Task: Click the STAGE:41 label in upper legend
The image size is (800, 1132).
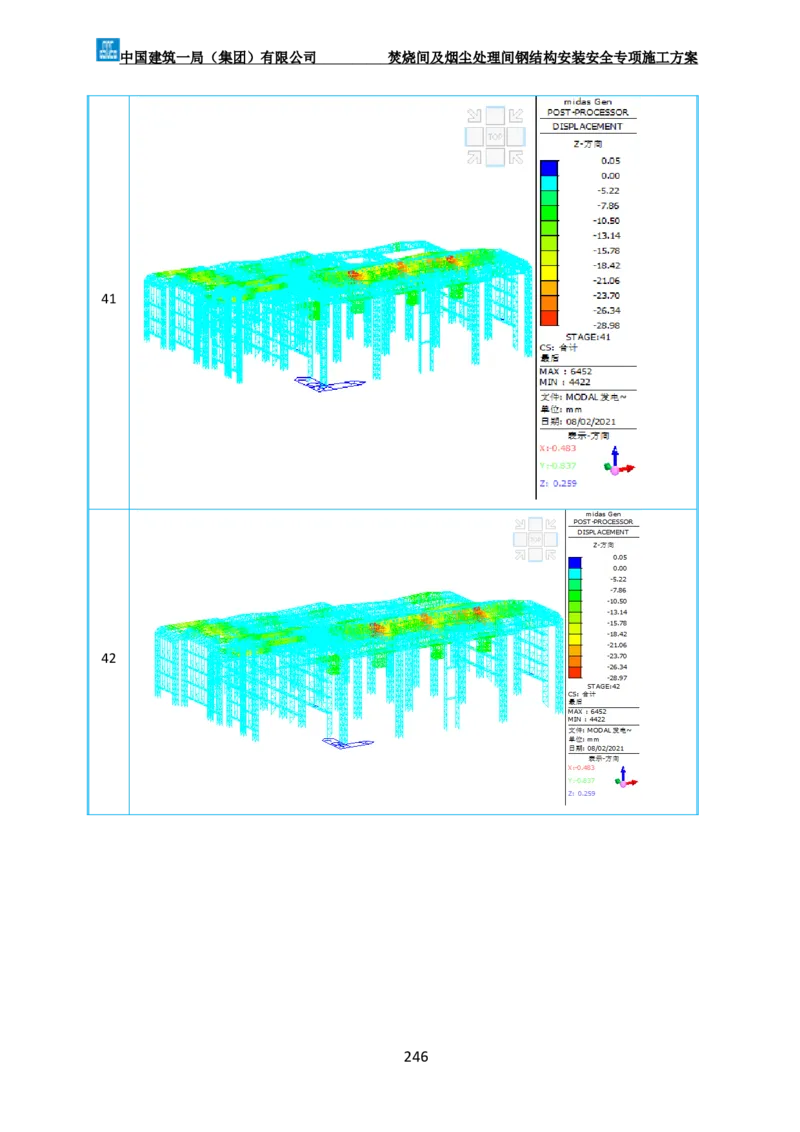Action: coord(587,337)
